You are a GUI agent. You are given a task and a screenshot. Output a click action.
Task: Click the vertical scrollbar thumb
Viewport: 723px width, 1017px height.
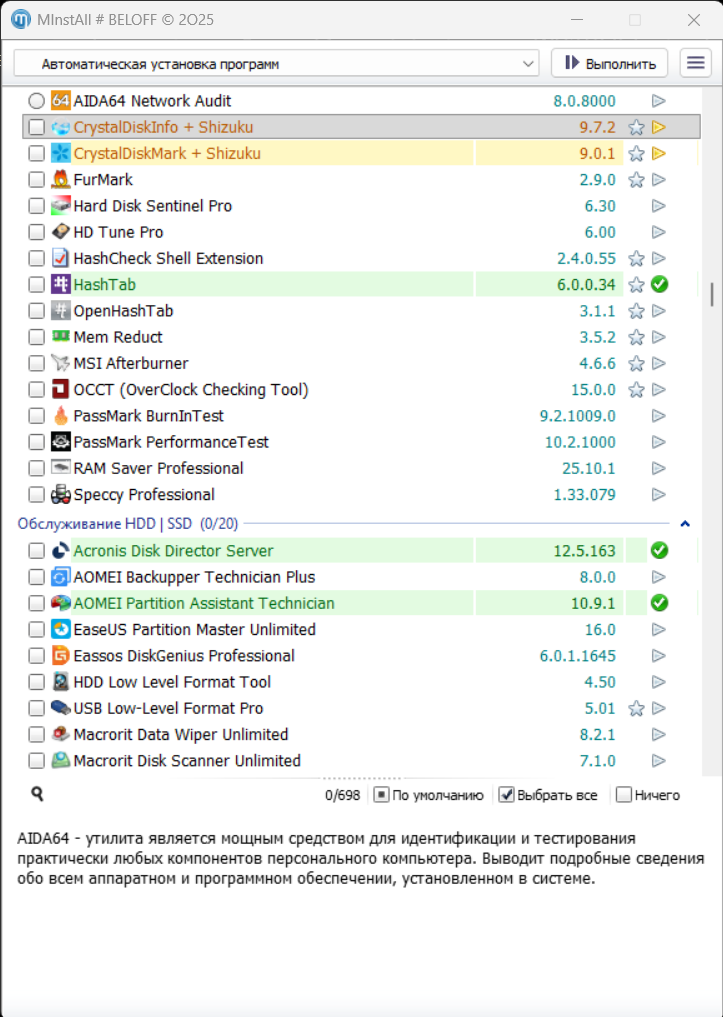point(712,295)
